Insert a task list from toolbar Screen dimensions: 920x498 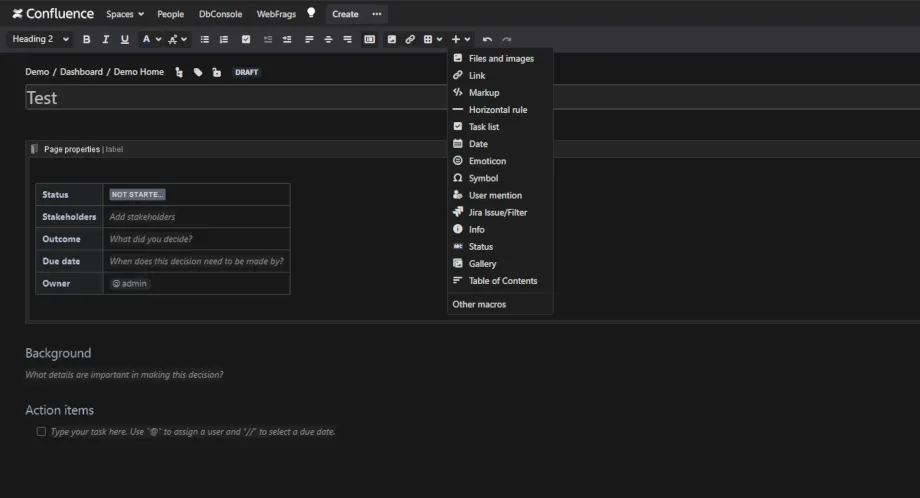coord(246,39)
